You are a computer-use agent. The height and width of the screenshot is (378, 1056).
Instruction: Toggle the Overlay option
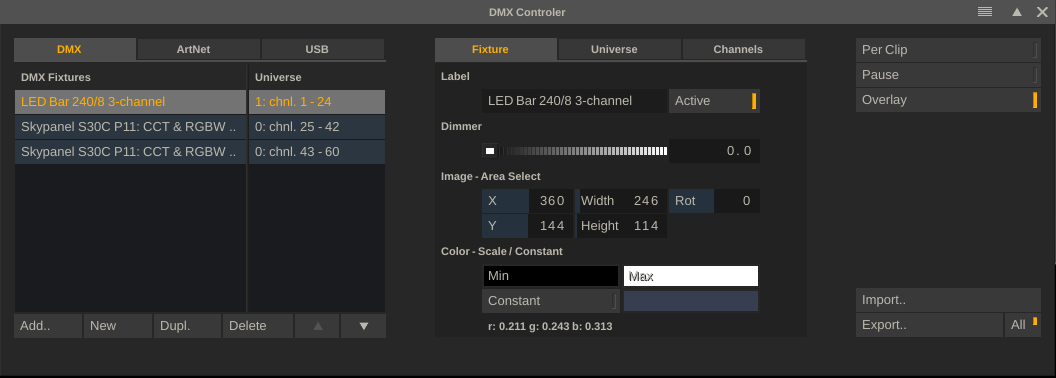(x=948, y=100)
